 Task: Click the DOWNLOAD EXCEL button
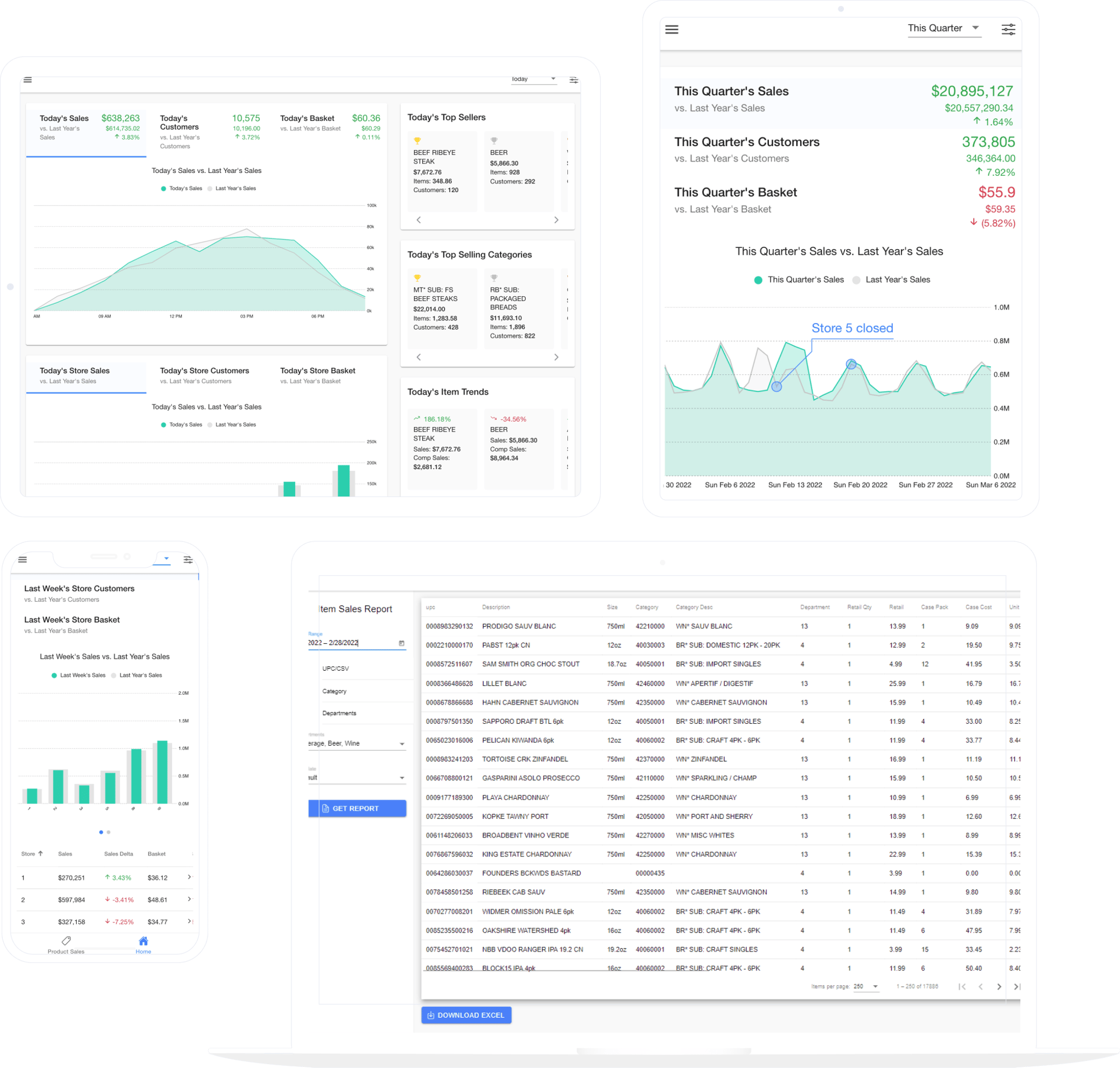click(466, 1015)
